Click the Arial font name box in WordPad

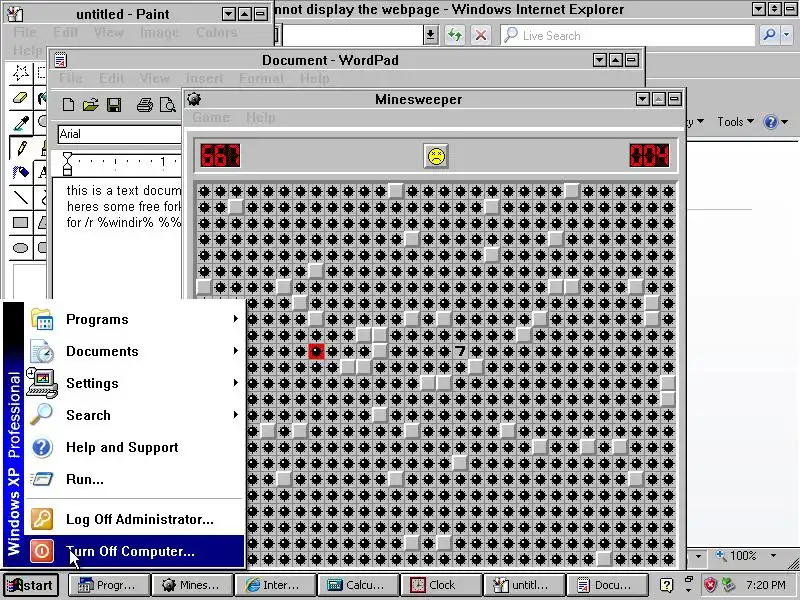(119, 134)
